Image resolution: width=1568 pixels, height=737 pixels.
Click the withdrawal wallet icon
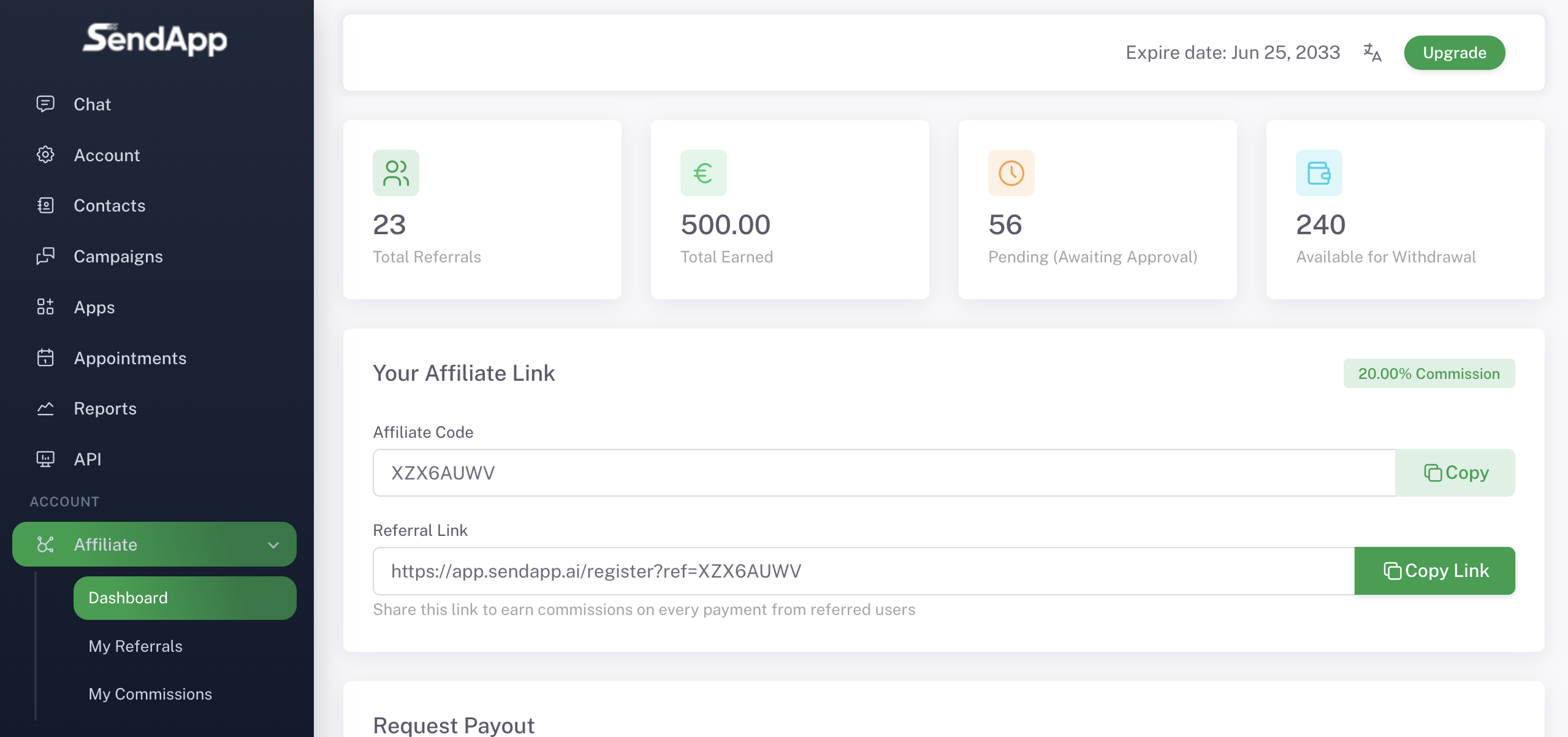[1319, 173]
